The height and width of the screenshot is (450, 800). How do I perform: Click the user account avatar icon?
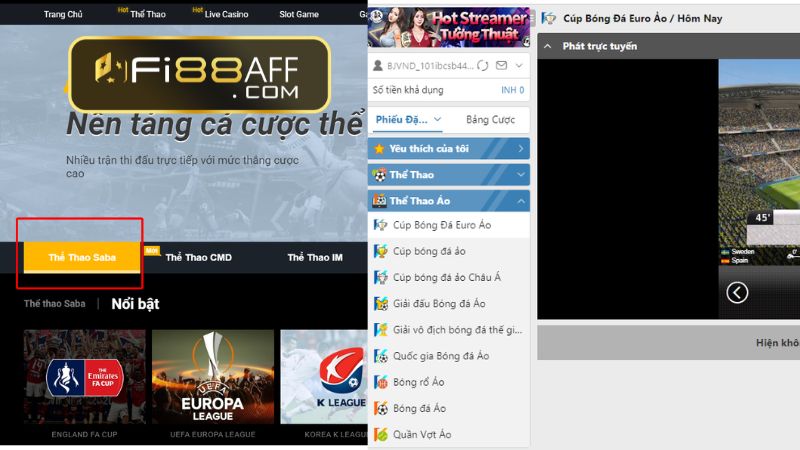click(x=378, y=65)
